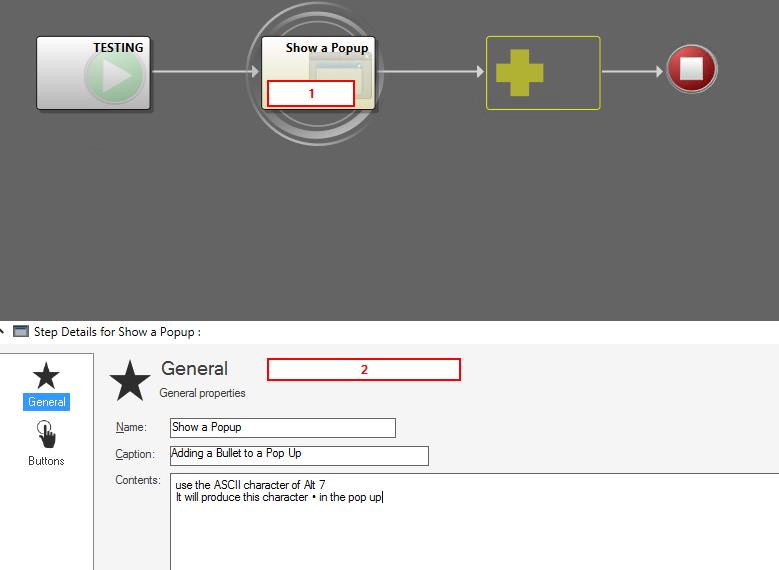Image resolution: width=779 pixels, height=570 pixels.
Task: Switch to the General tab label
Action: coord(46,402)
